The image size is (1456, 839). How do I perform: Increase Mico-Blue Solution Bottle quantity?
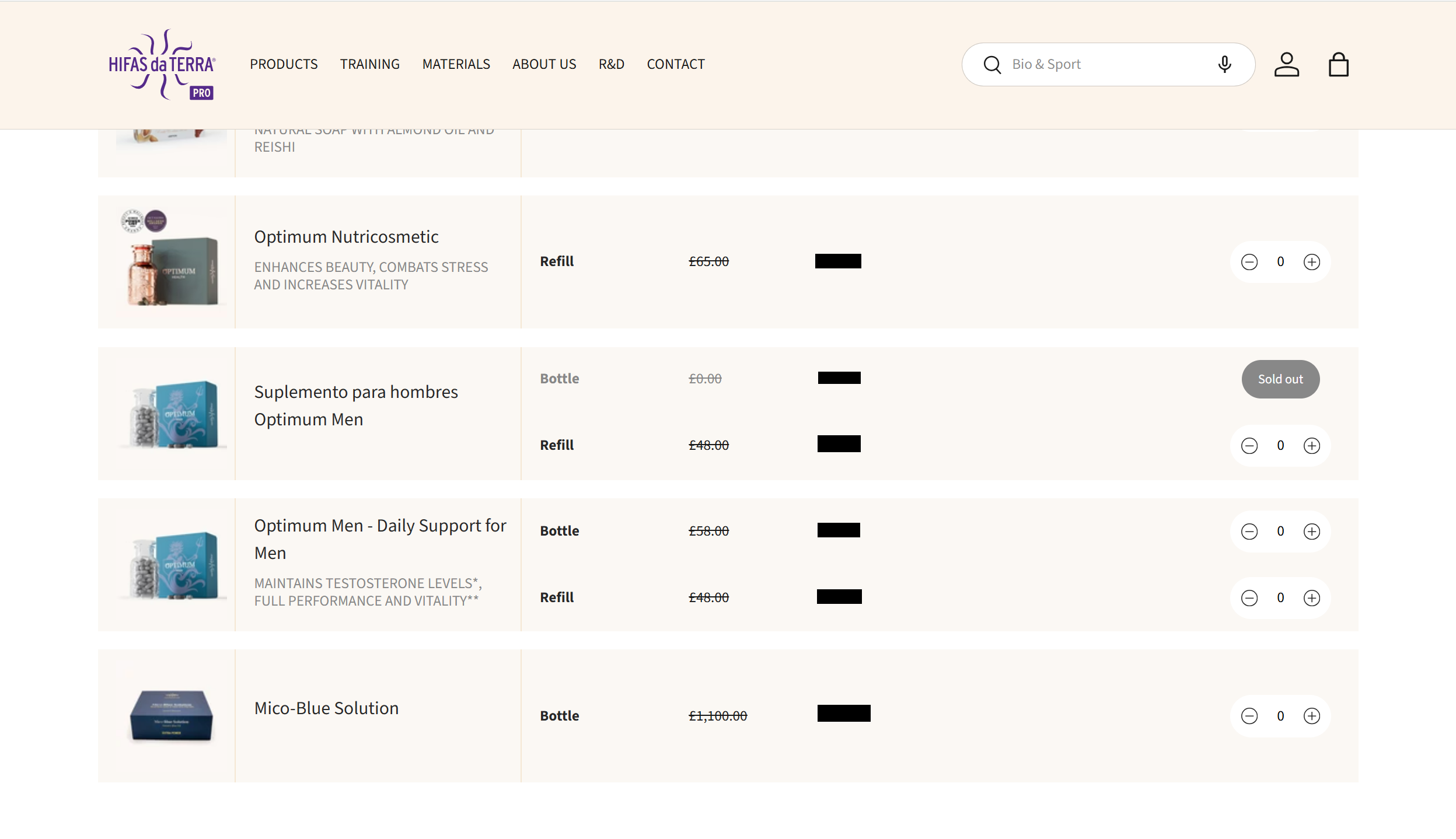1311,716
